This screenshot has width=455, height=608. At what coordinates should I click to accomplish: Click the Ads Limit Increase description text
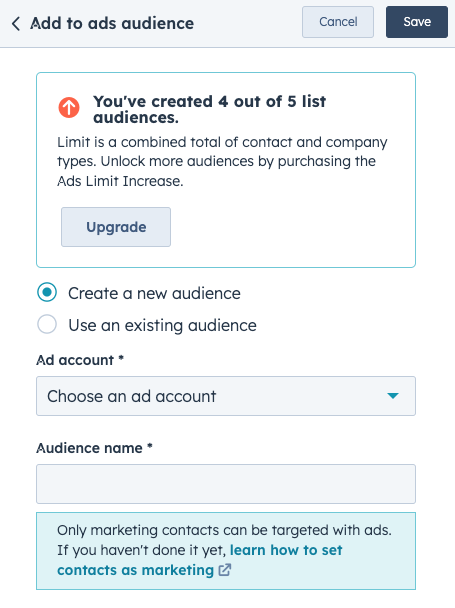pyautogui.click(x=222, y=161)
